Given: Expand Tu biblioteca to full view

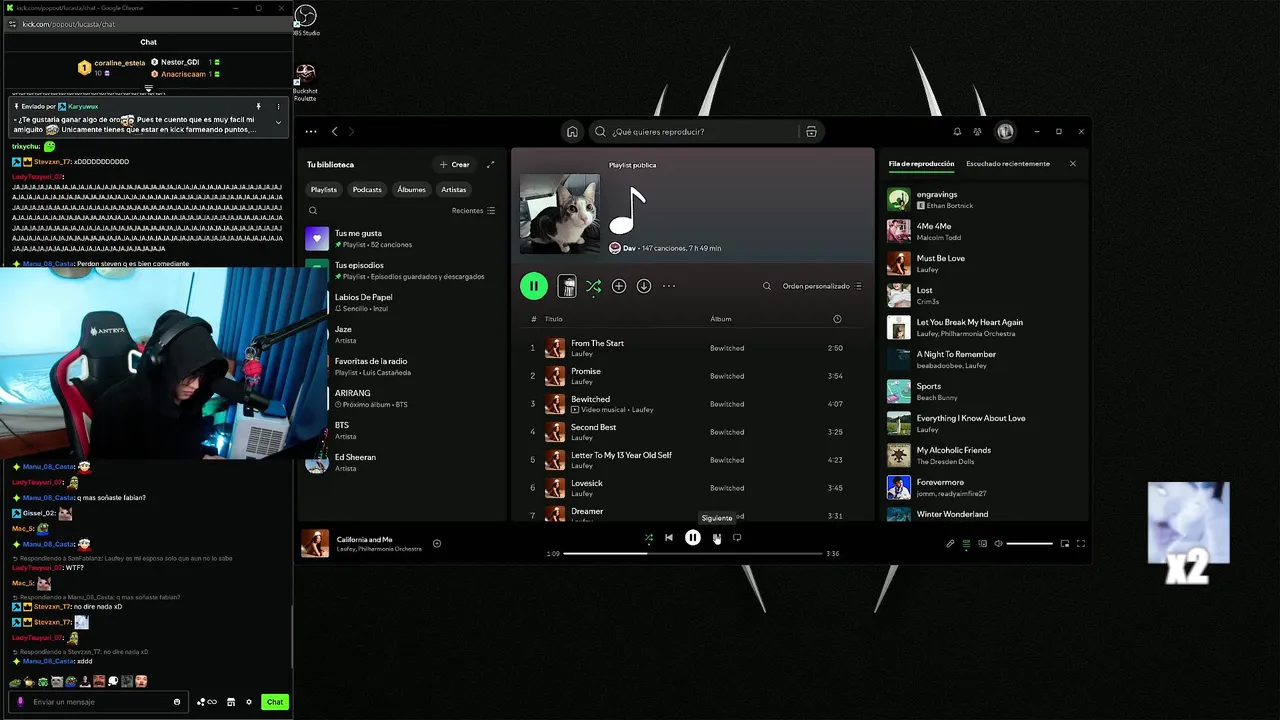Looking at the screenshot, I should tap(490, 164).
